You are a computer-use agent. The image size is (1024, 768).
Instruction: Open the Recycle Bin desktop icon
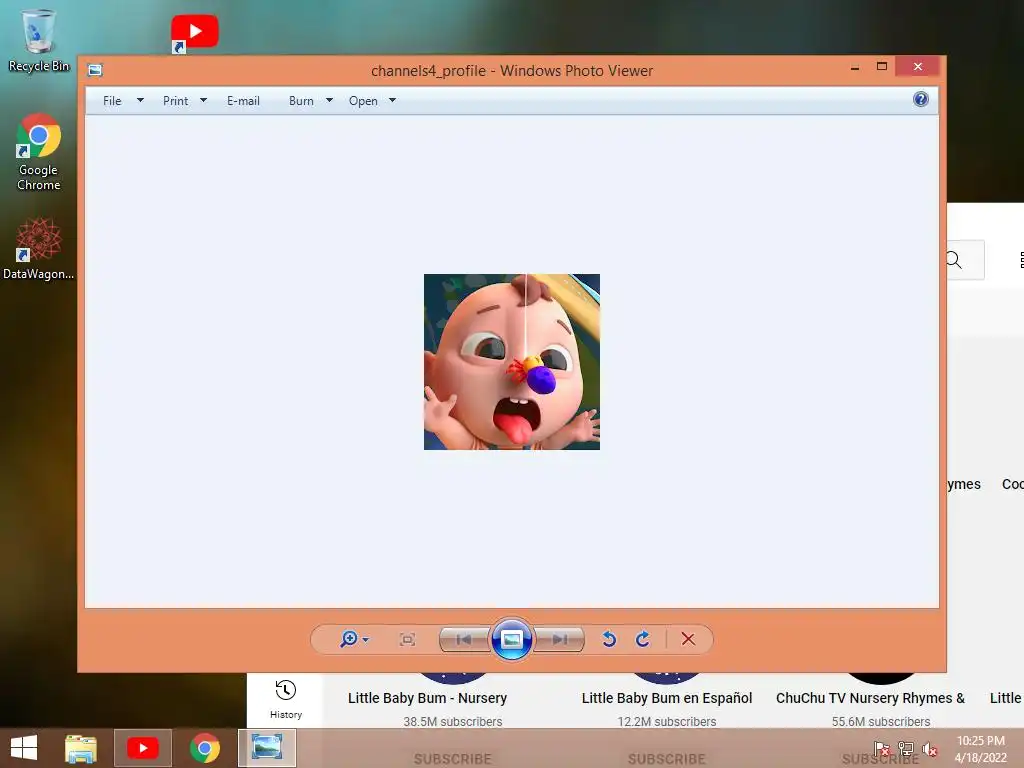[x=39, y=40]
